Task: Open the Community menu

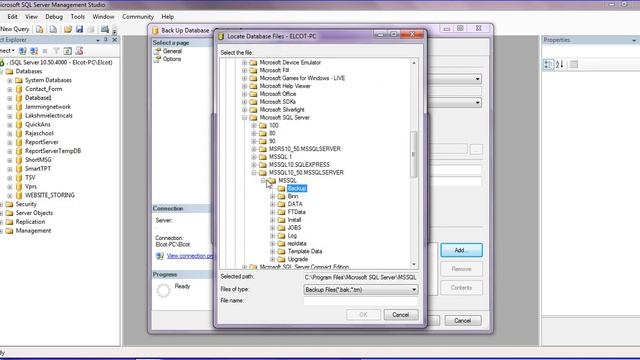Action: [138, 17]
